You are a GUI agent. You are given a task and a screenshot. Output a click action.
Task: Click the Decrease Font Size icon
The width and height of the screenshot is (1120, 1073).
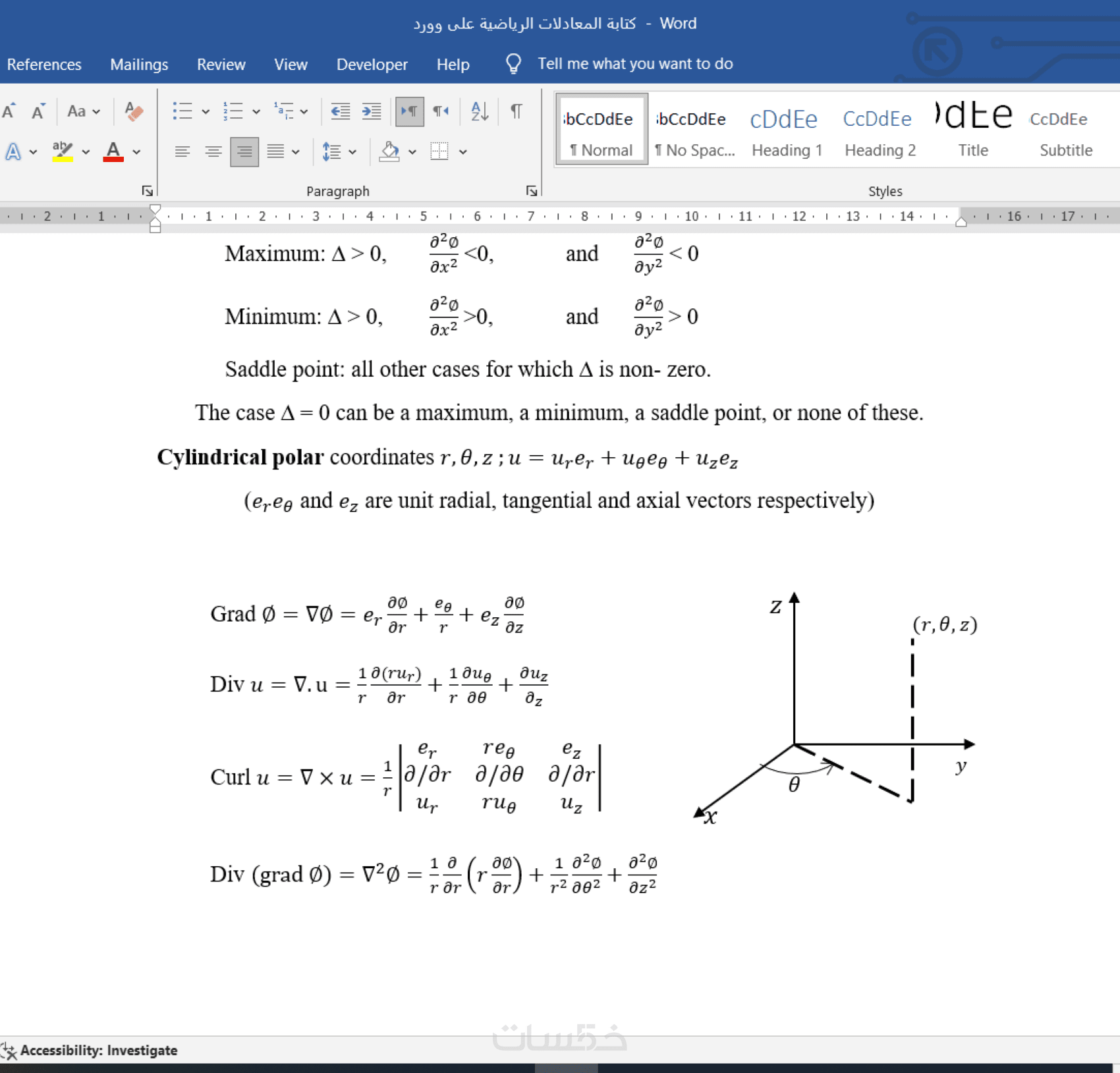[x=39, y=111]
